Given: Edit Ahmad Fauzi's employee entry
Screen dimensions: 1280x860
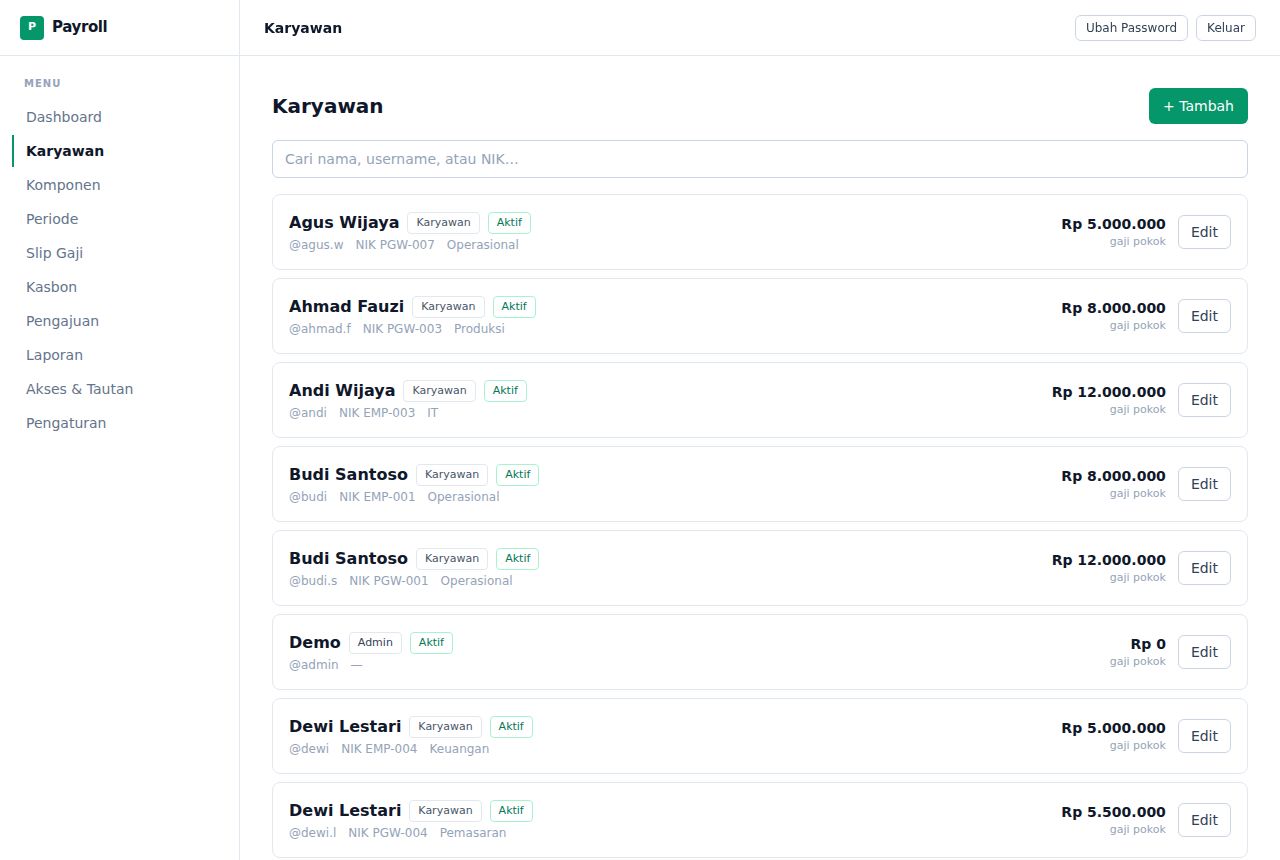Looking at the screenshot, I should coord(1204,316).
